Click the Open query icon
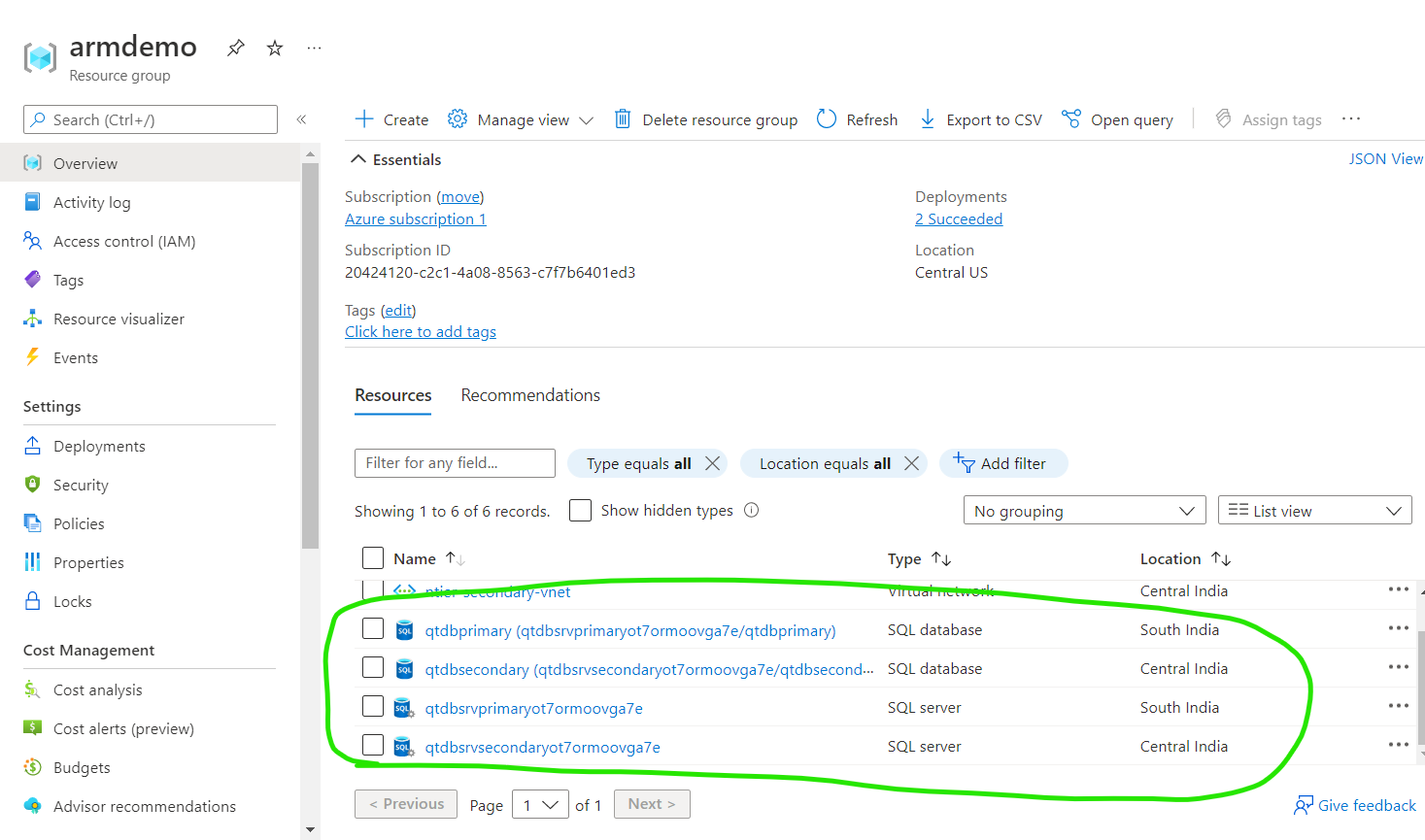 pyautogui.click(x=1071, y=118)
